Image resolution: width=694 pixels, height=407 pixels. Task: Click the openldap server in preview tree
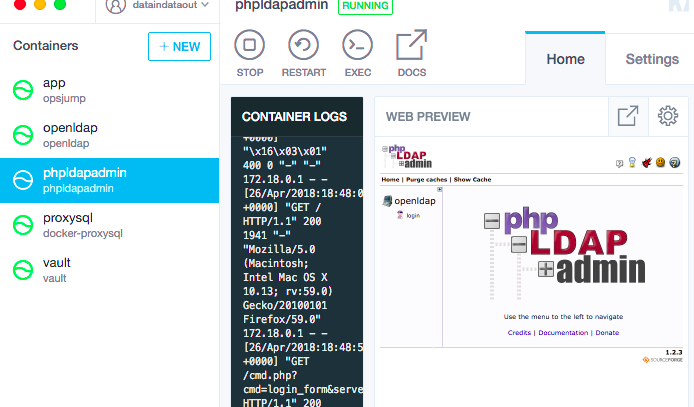413,201
